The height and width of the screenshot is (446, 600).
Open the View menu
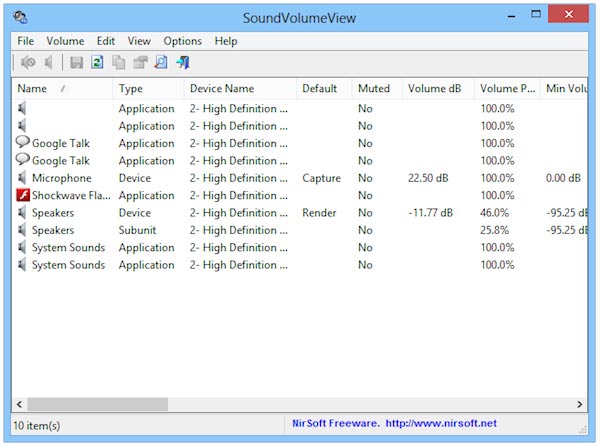(139, 41)
